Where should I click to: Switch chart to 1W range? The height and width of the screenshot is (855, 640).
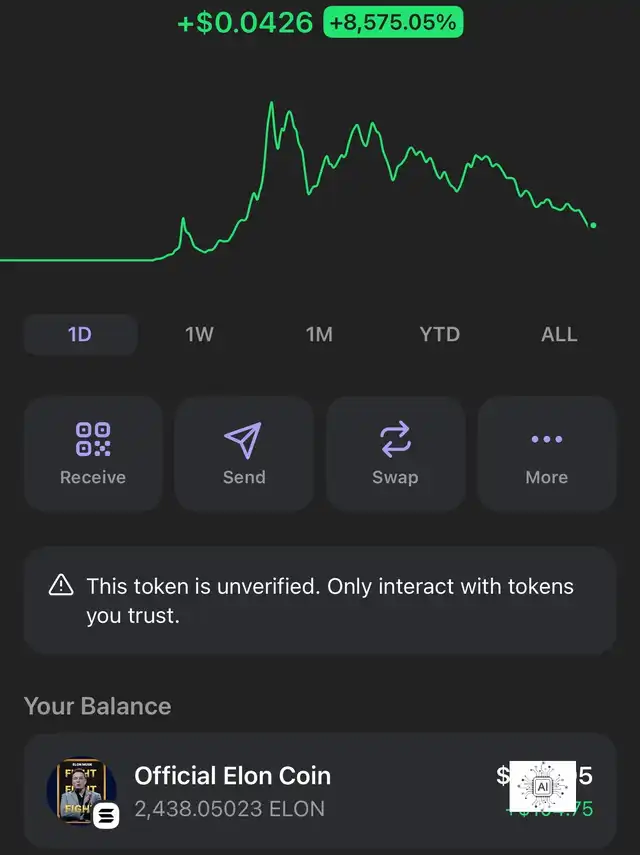200,334
